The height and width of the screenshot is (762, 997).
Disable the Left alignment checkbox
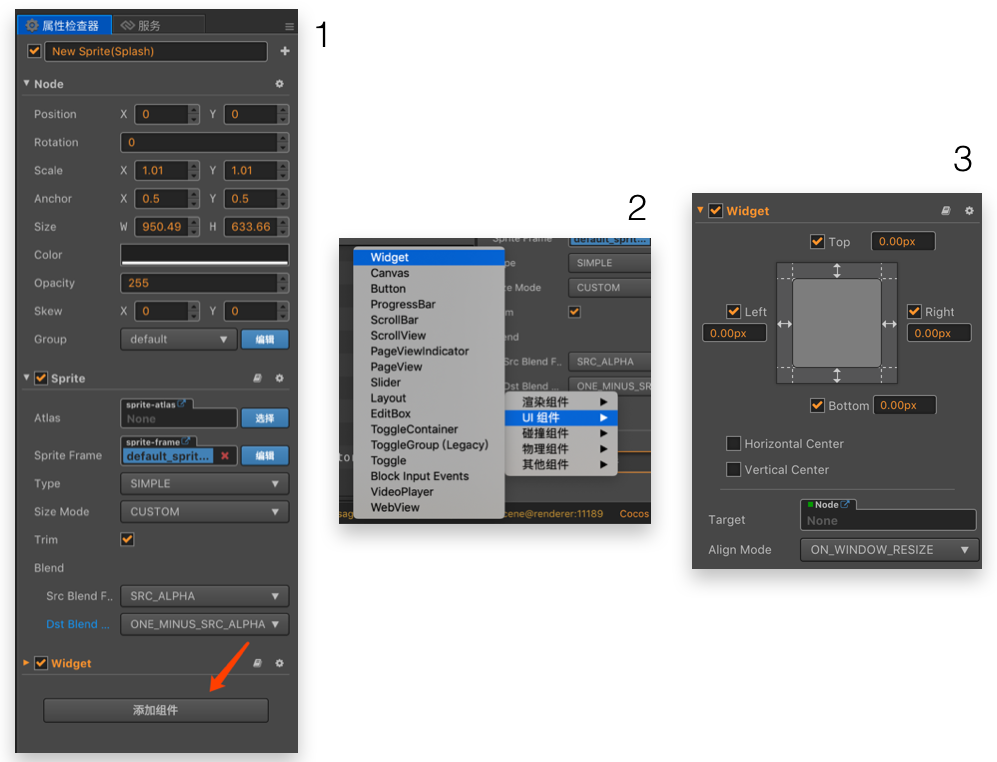click(734, 311)
